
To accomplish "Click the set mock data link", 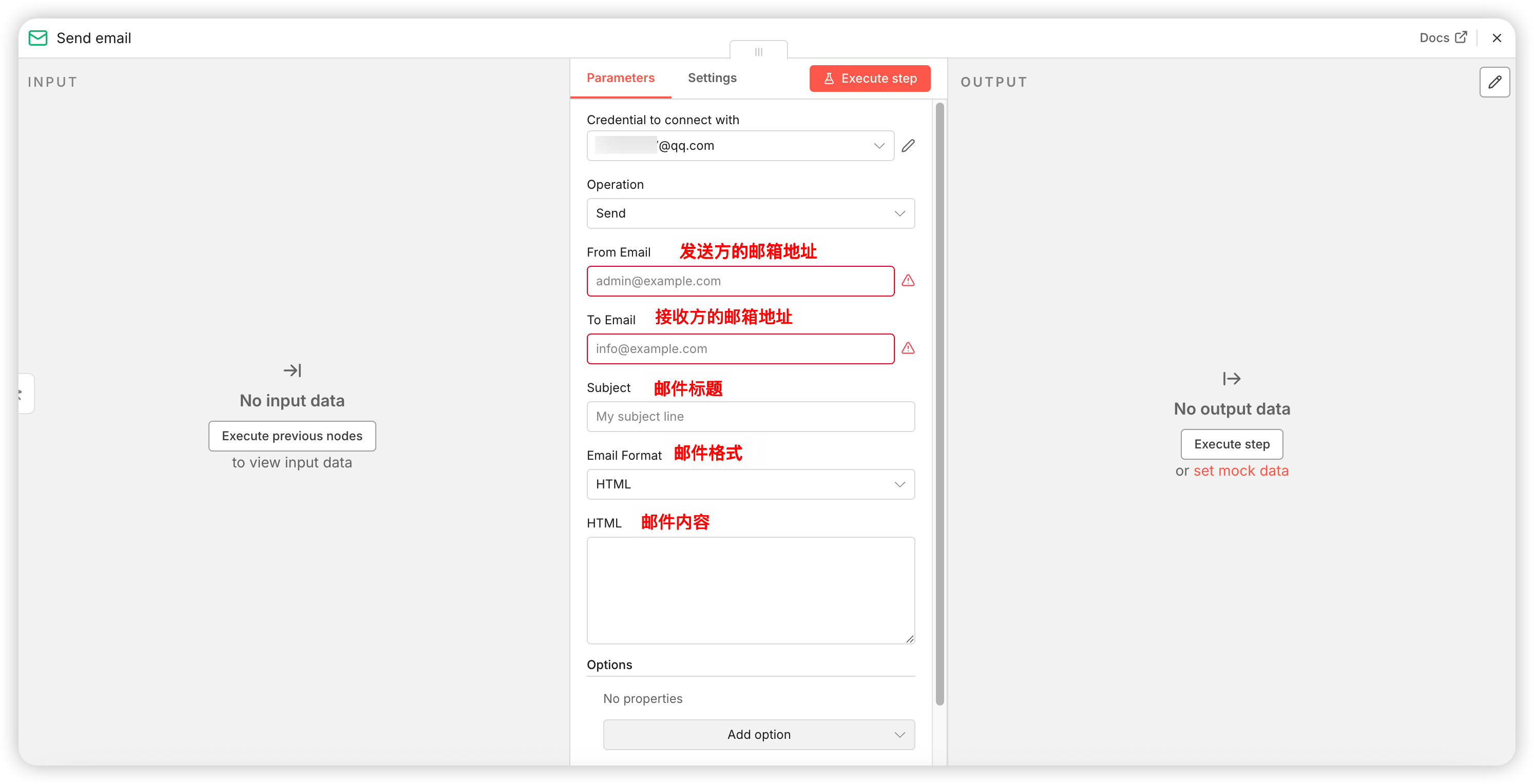I will (x=1240, y=471).
